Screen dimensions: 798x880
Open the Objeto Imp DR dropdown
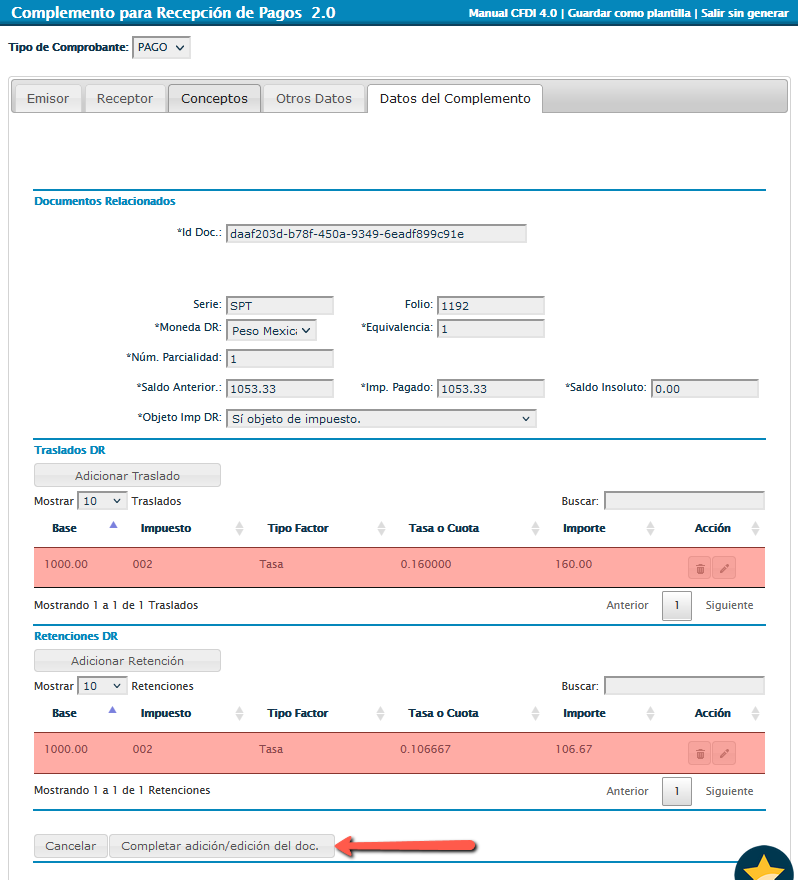point(381,419)
